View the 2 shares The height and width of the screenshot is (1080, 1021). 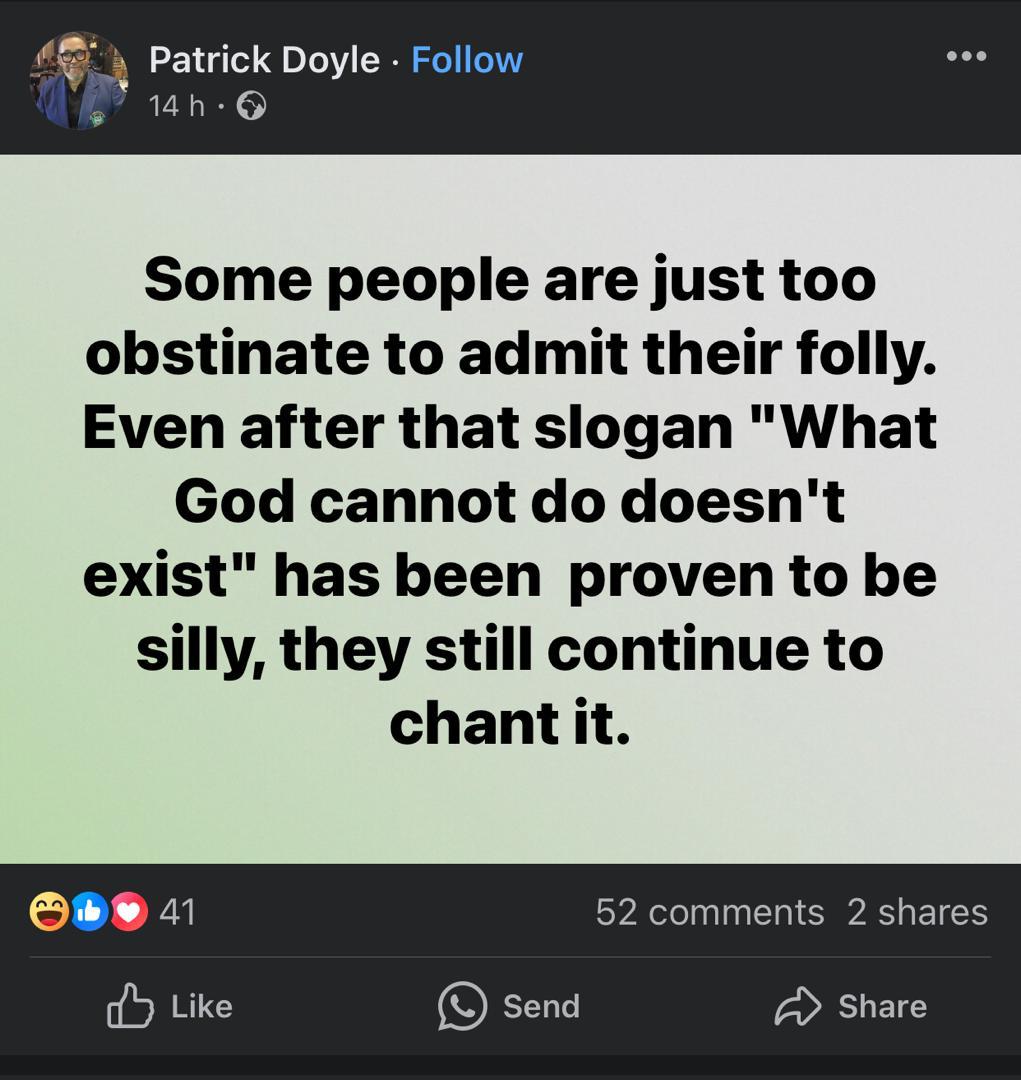(917, 911)
